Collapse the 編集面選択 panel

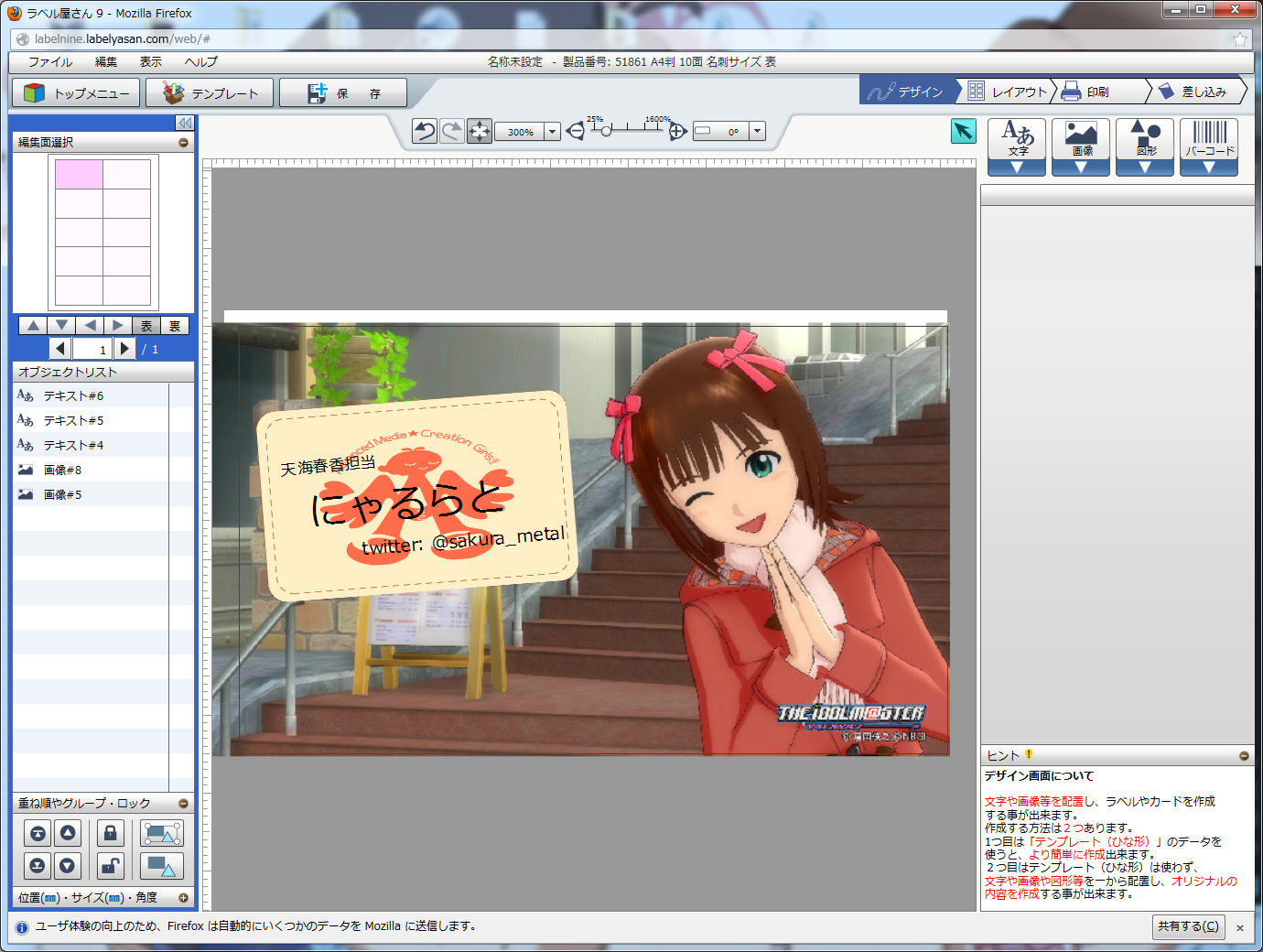183,143
